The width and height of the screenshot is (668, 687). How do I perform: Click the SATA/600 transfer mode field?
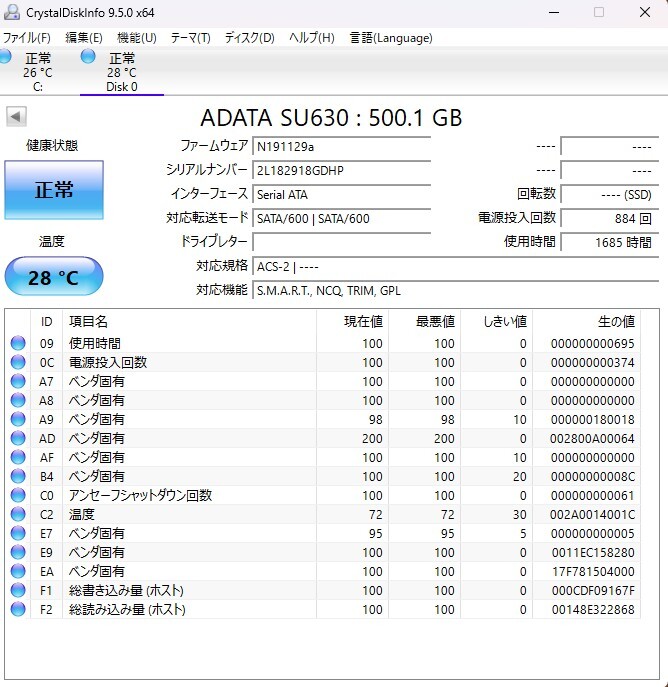342,218
